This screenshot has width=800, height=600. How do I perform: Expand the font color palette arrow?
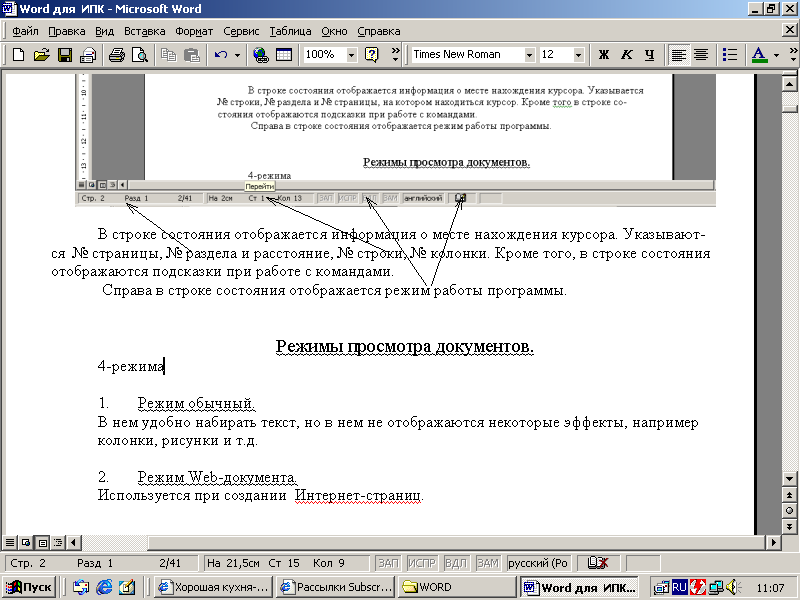click(x=777, y=55)
